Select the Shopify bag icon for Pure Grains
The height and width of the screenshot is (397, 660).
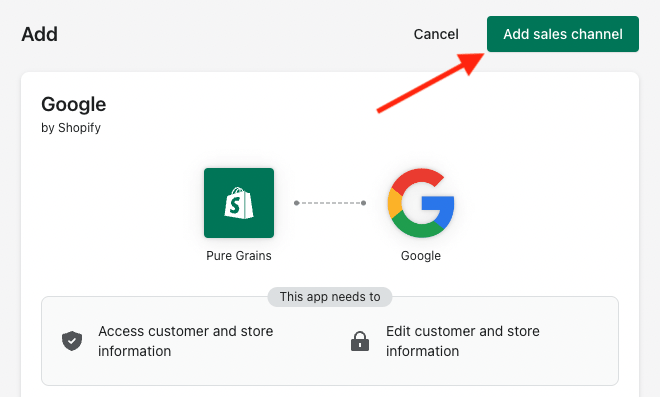click(x=239, y=203)
